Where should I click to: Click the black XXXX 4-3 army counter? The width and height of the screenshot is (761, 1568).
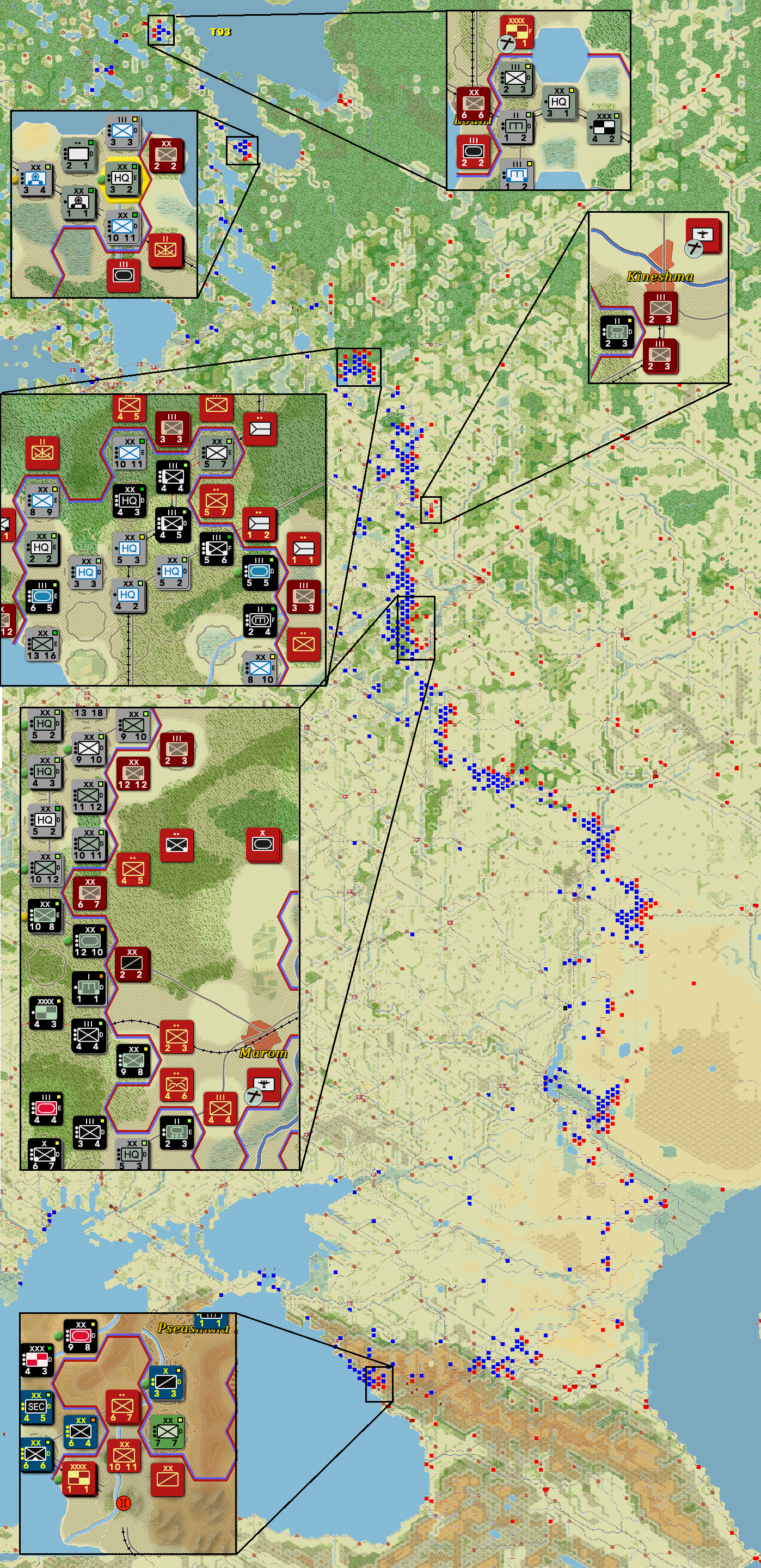46,1013
